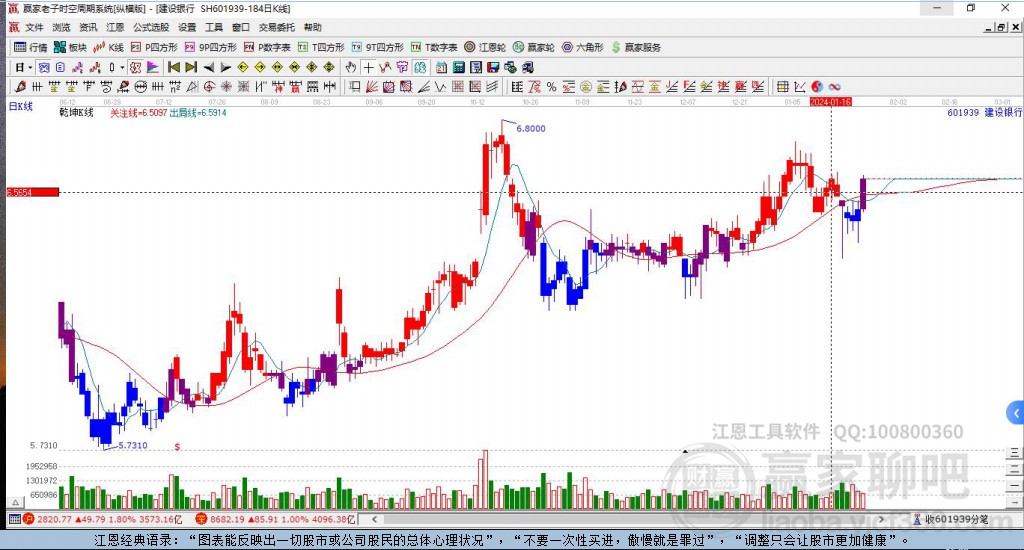Click the zigzag wave line icon

441,86
